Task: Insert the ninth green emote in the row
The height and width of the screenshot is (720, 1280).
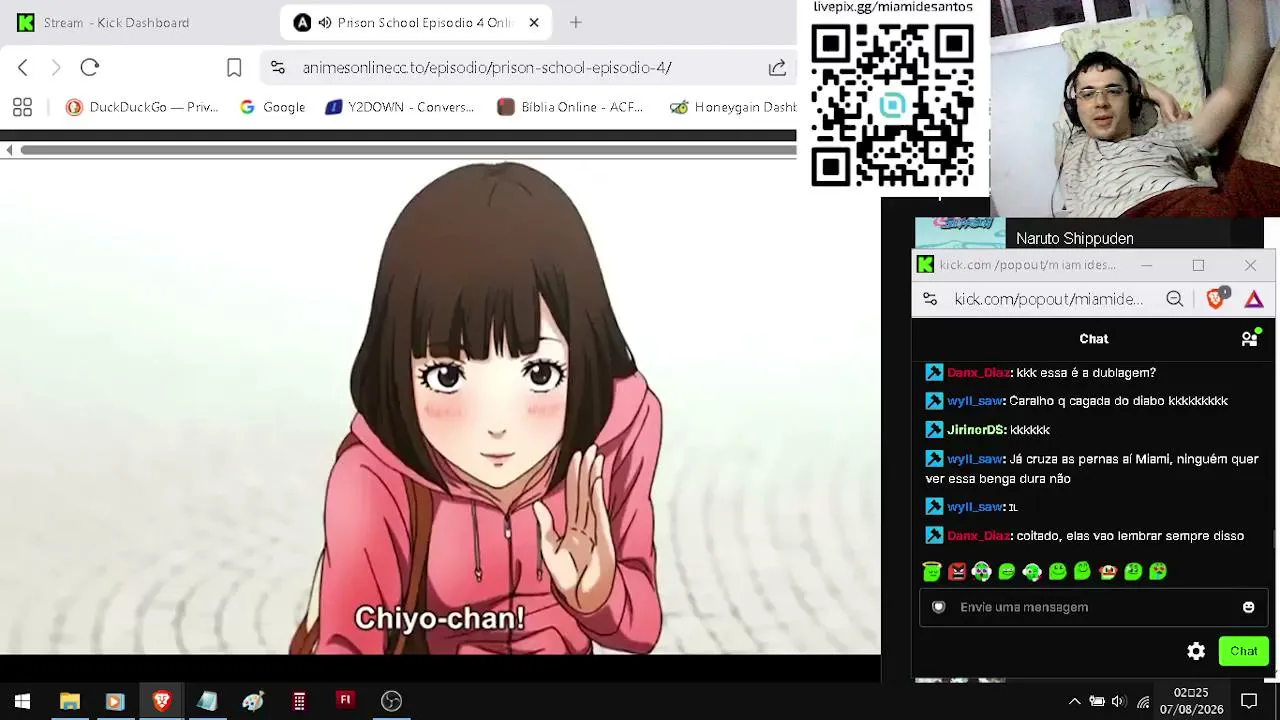Action: pos(1133,572)
